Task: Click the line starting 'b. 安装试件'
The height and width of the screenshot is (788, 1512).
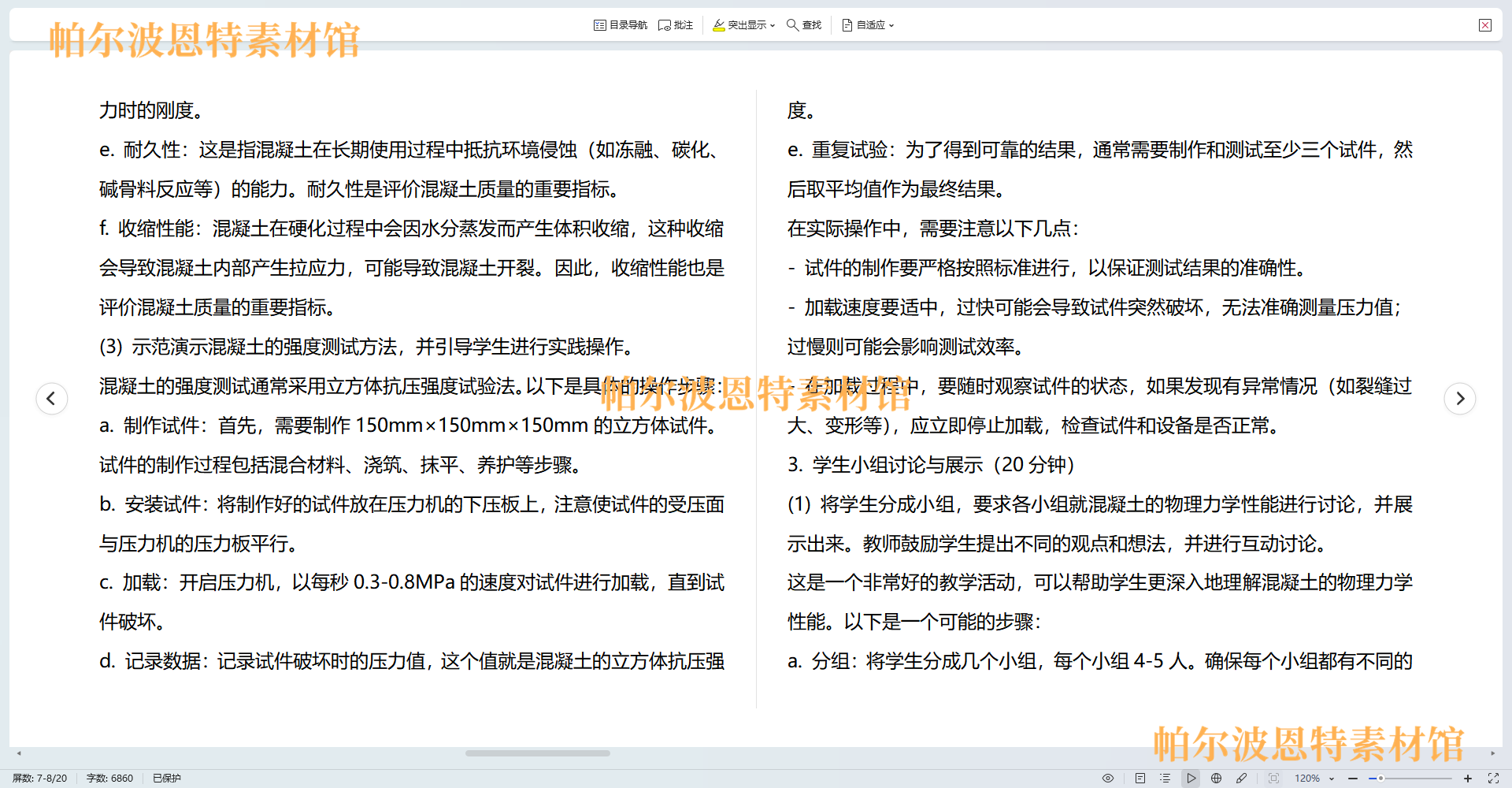Action: pyautogui.click(x=411, y=504)
